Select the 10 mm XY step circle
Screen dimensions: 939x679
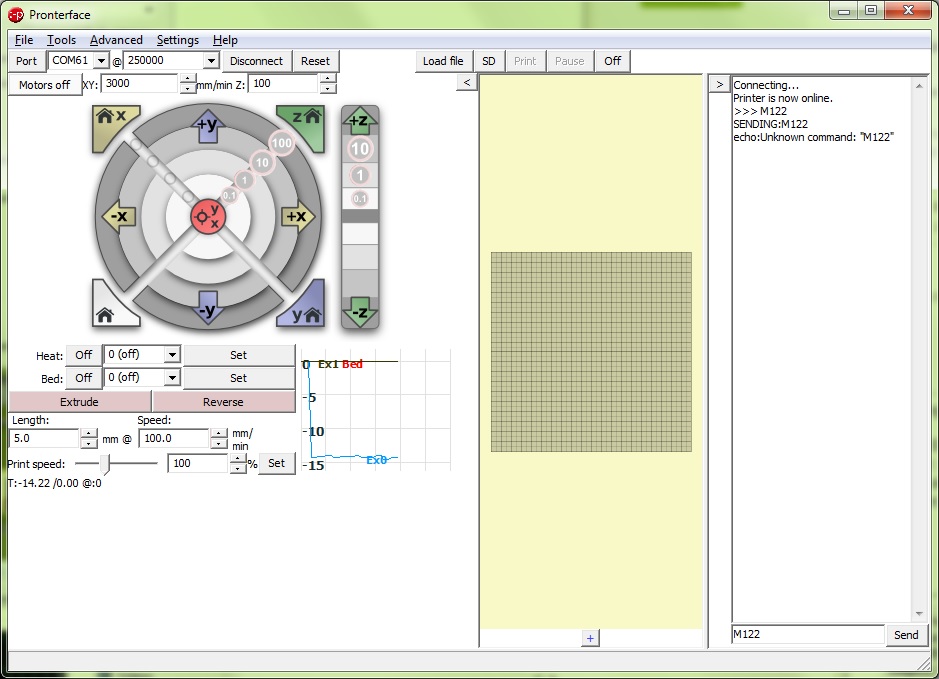262,162
